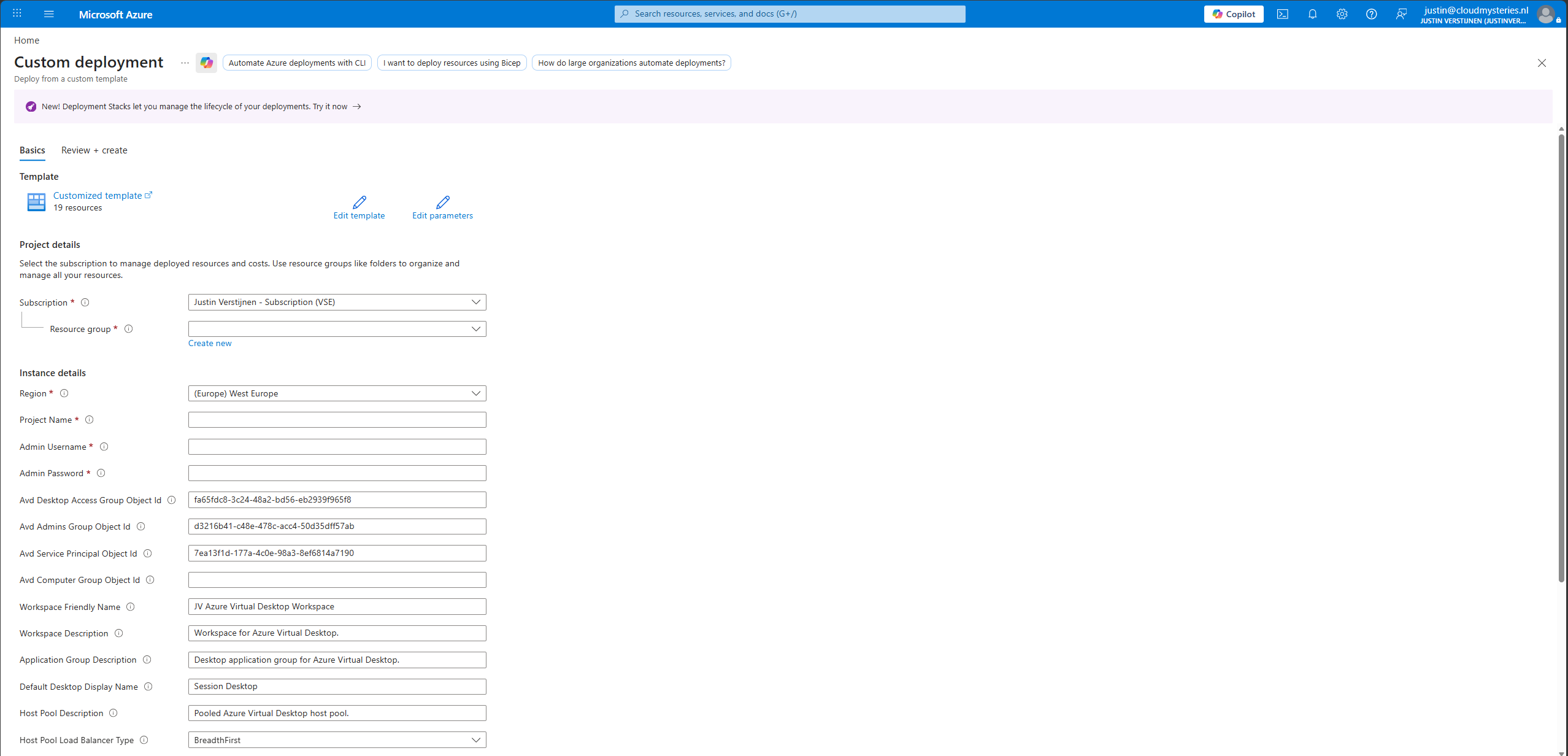
Task: Click Create new resource group link
Action: [210, 343]
